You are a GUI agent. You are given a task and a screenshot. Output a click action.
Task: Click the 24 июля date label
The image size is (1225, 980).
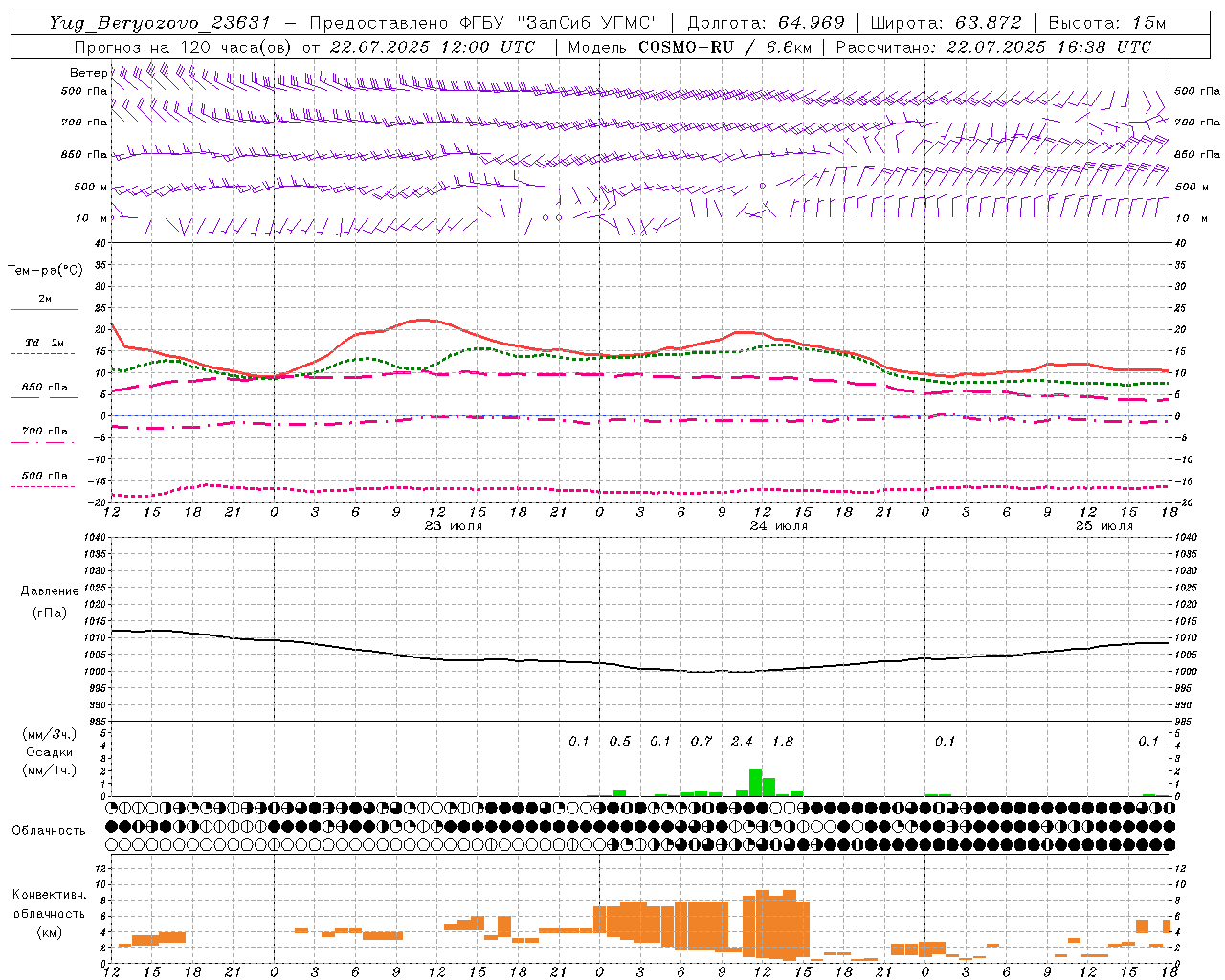779,526
